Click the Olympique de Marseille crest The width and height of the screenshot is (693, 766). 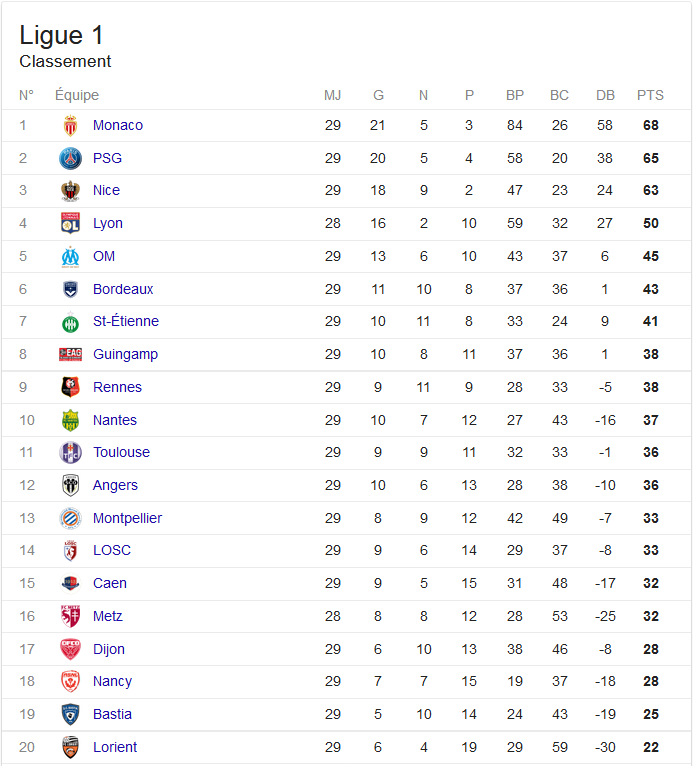click(x=70, y=256)
